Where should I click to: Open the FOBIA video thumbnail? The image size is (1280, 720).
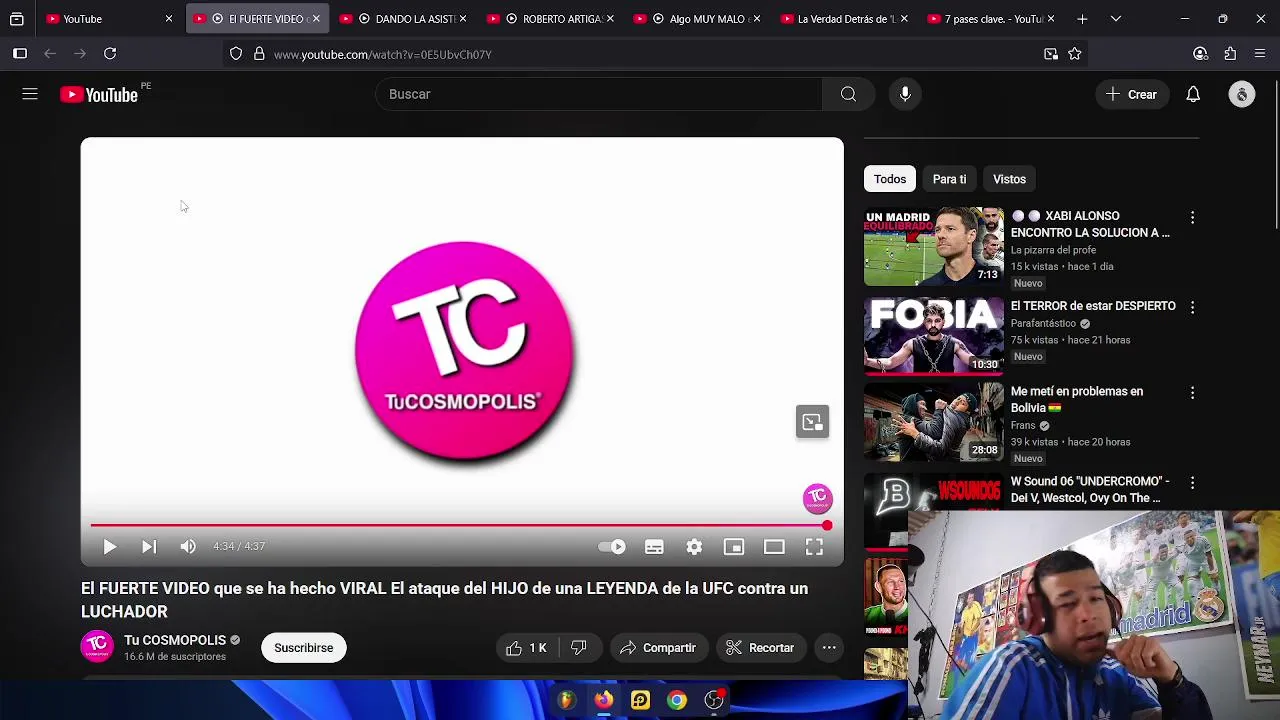pos(934,336)
